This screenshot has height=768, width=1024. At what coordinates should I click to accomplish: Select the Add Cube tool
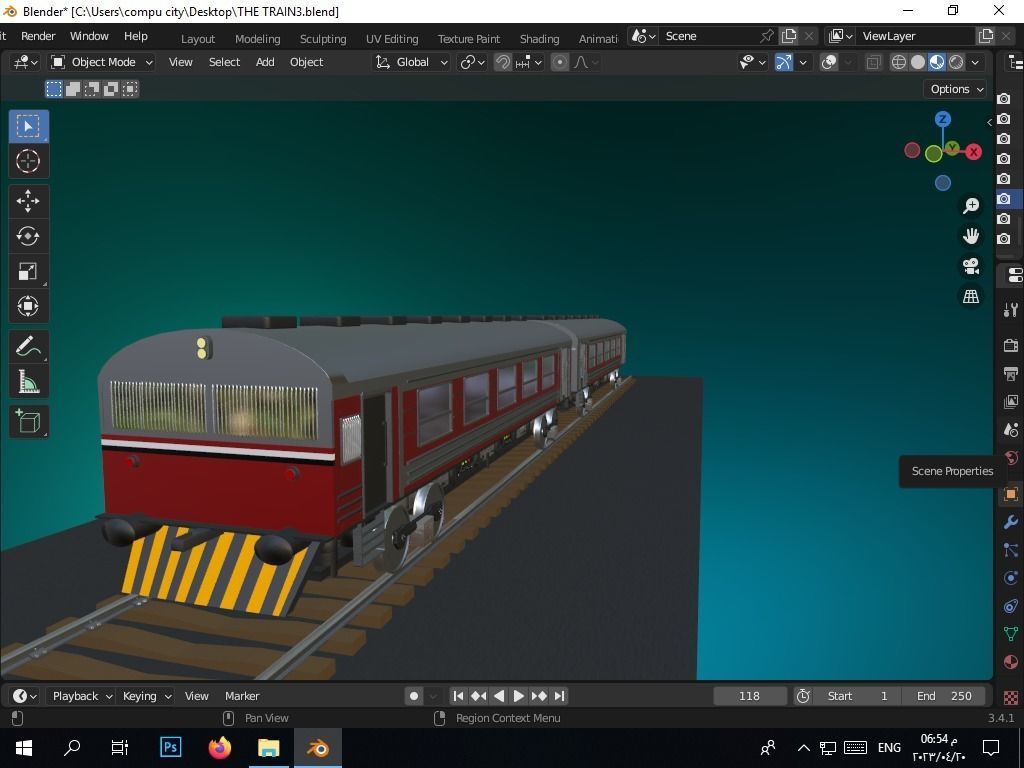click(x=28, y=421)
